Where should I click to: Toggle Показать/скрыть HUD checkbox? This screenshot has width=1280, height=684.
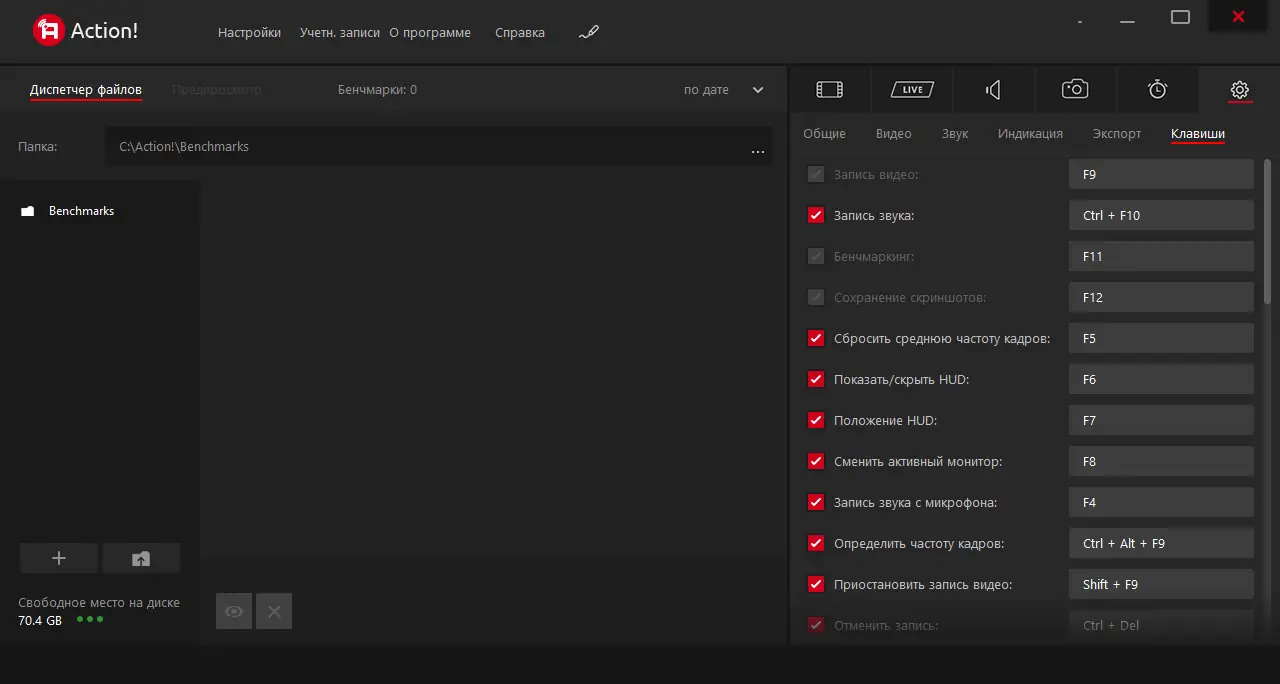pyautogui.click(x=816, y=379)
